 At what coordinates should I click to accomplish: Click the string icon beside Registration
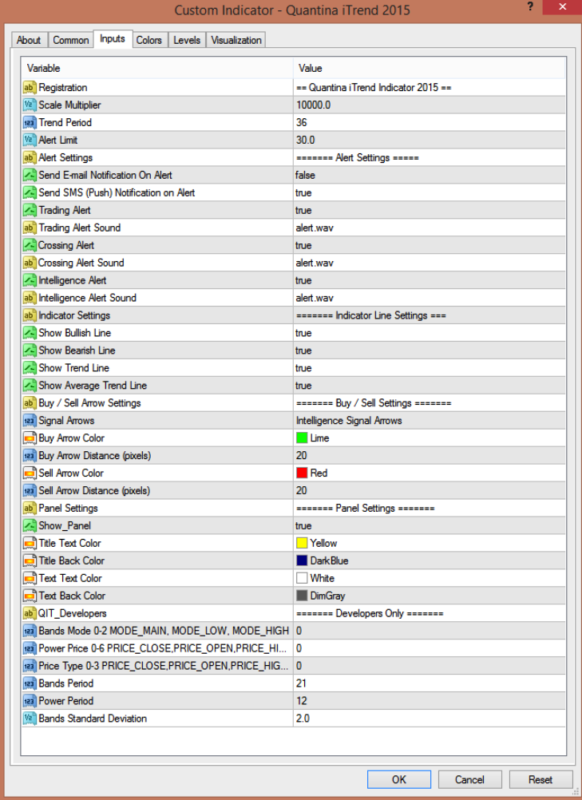[x=30, y=88]
